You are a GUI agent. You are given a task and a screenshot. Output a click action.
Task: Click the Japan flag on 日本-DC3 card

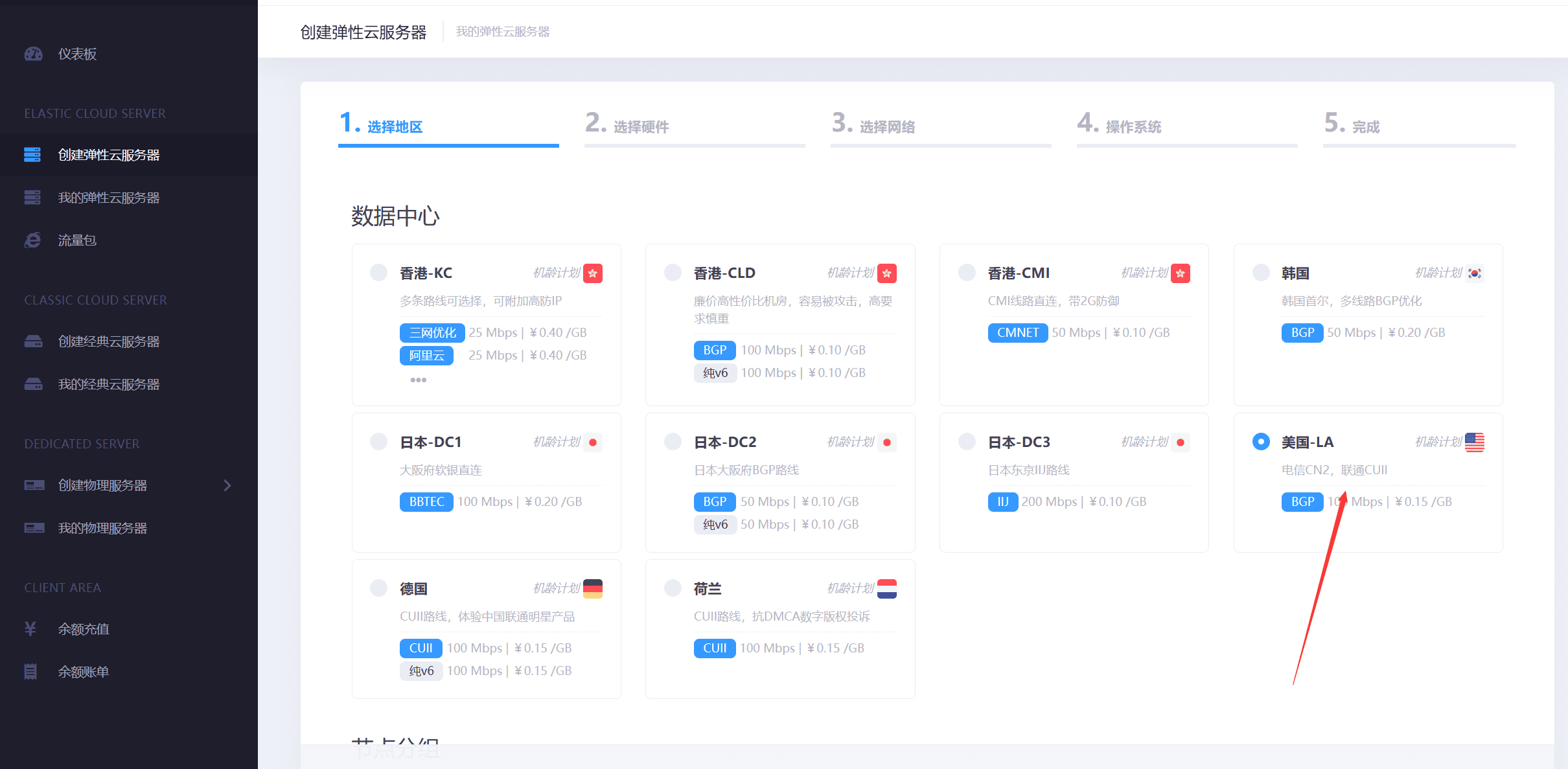point(1181,442)
